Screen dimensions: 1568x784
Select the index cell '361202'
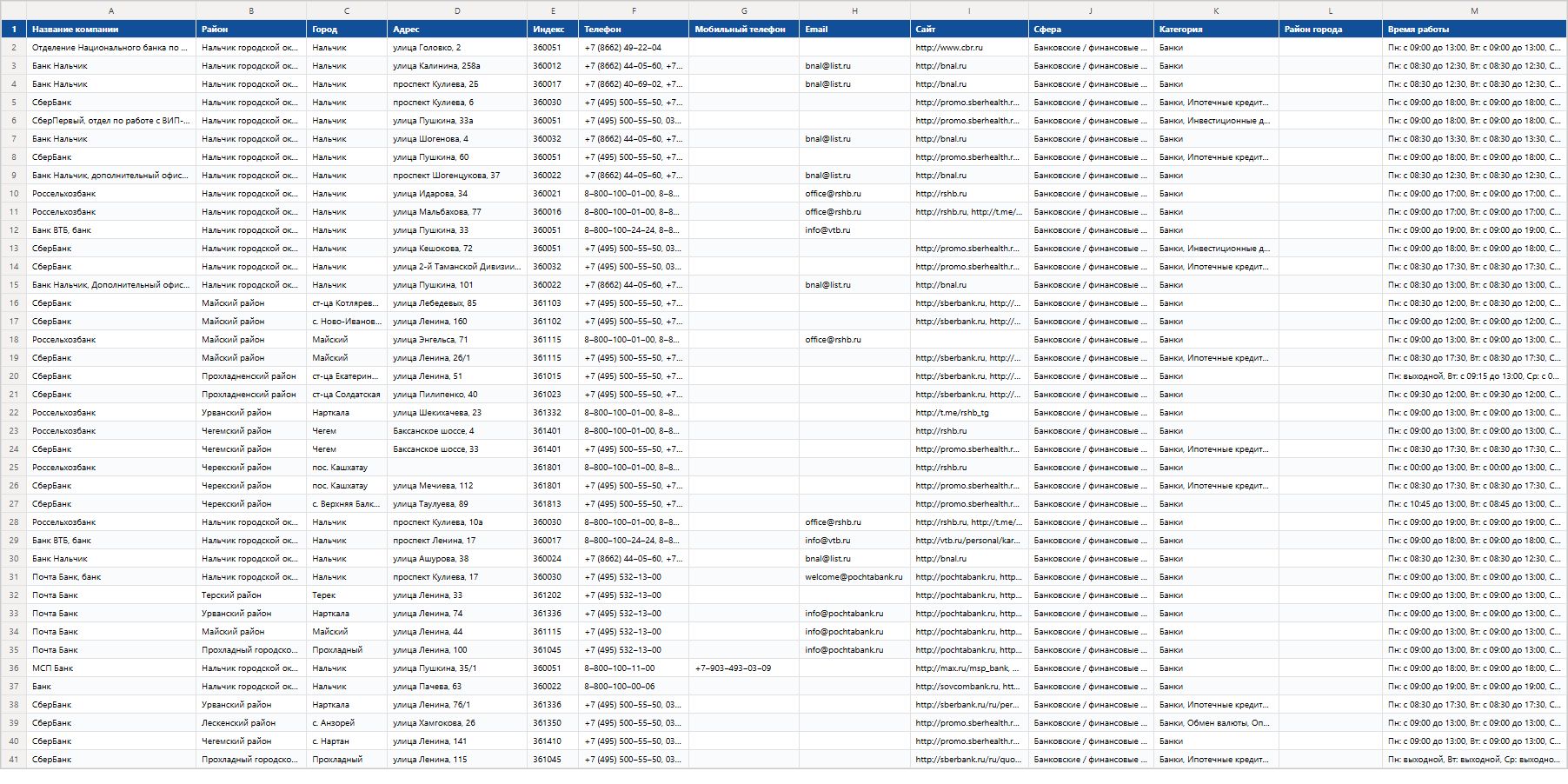click(553, 595)
